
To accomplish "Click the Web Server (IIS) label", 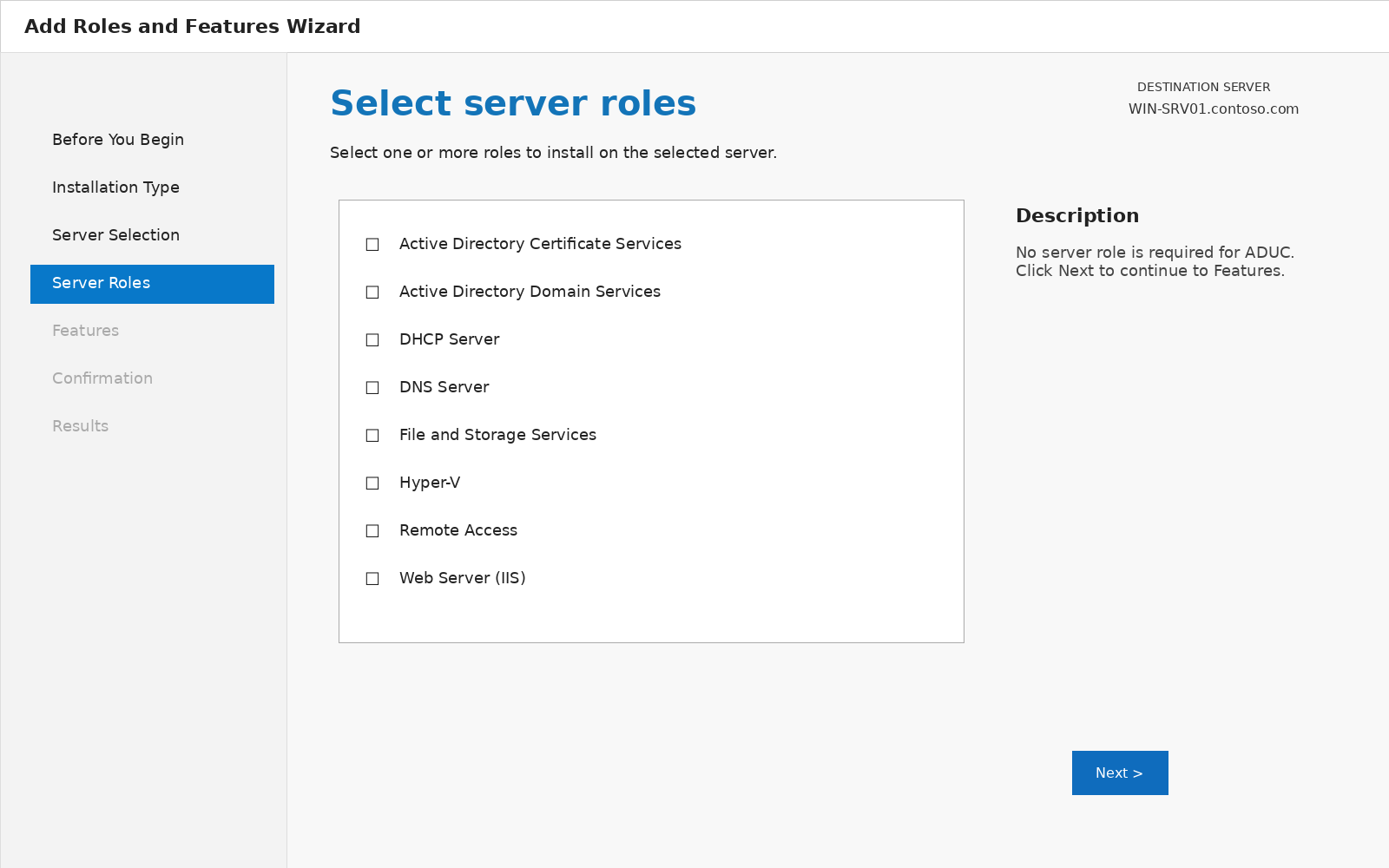I will coord(463,578).
